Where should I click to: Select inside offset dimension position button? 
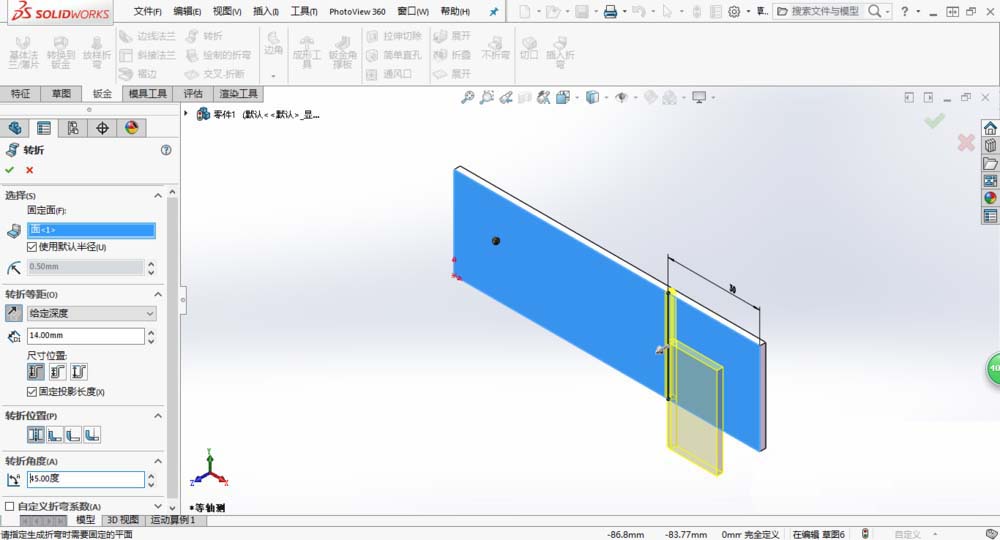[57, 372]
